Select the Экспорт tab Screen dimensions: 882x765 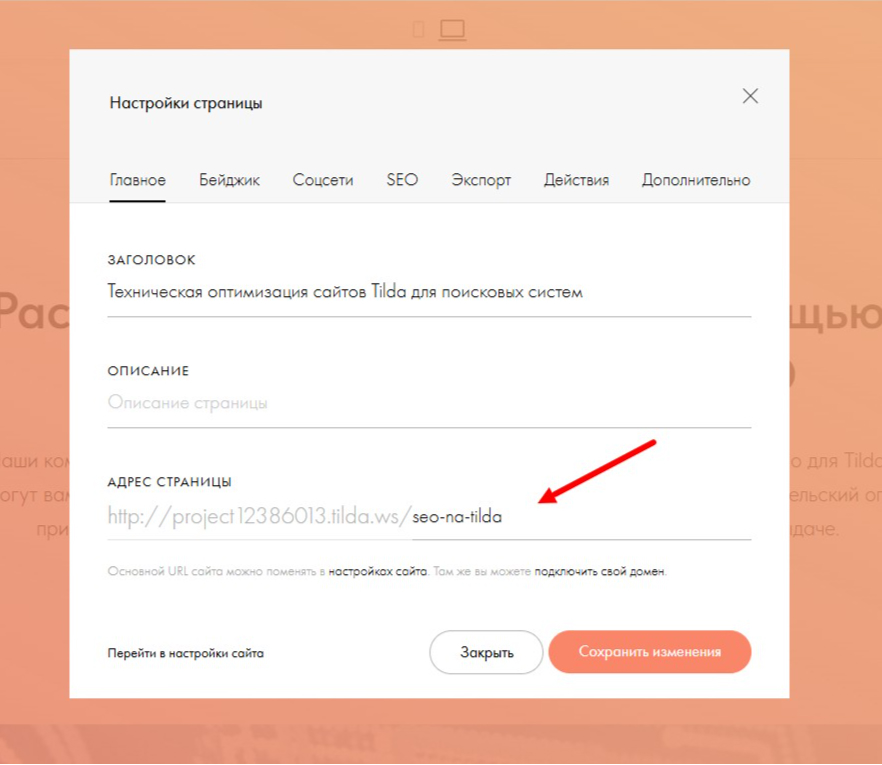point(481,180)
